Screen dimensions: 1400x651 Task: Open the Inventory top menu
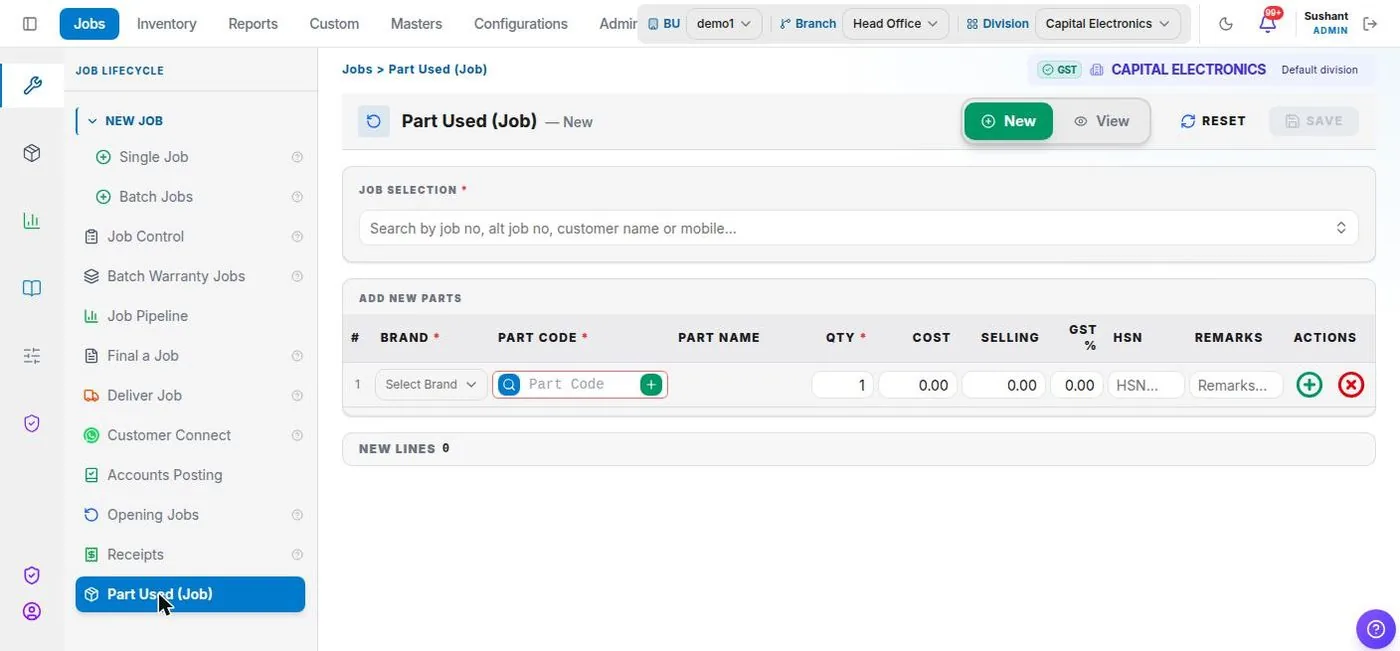pyautogui.click(x=167, y=23)
